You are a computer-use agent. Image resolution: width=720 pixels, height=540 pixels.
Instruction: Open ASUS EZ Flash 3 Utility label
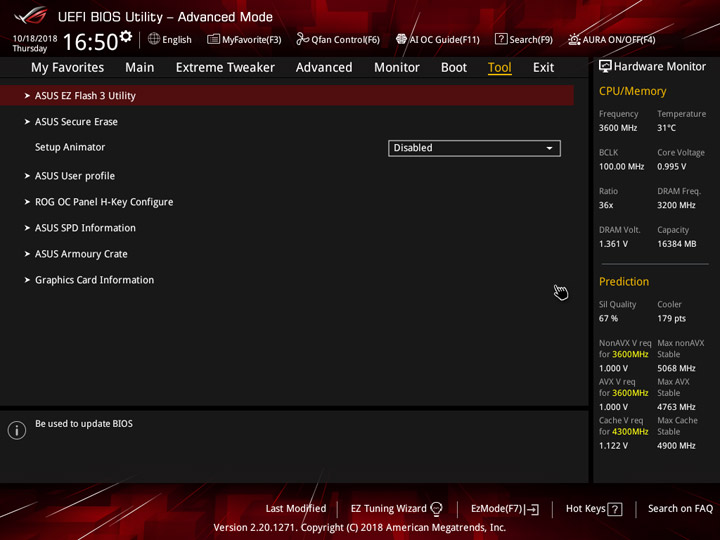pyautogui.click(x=85, y=96)
